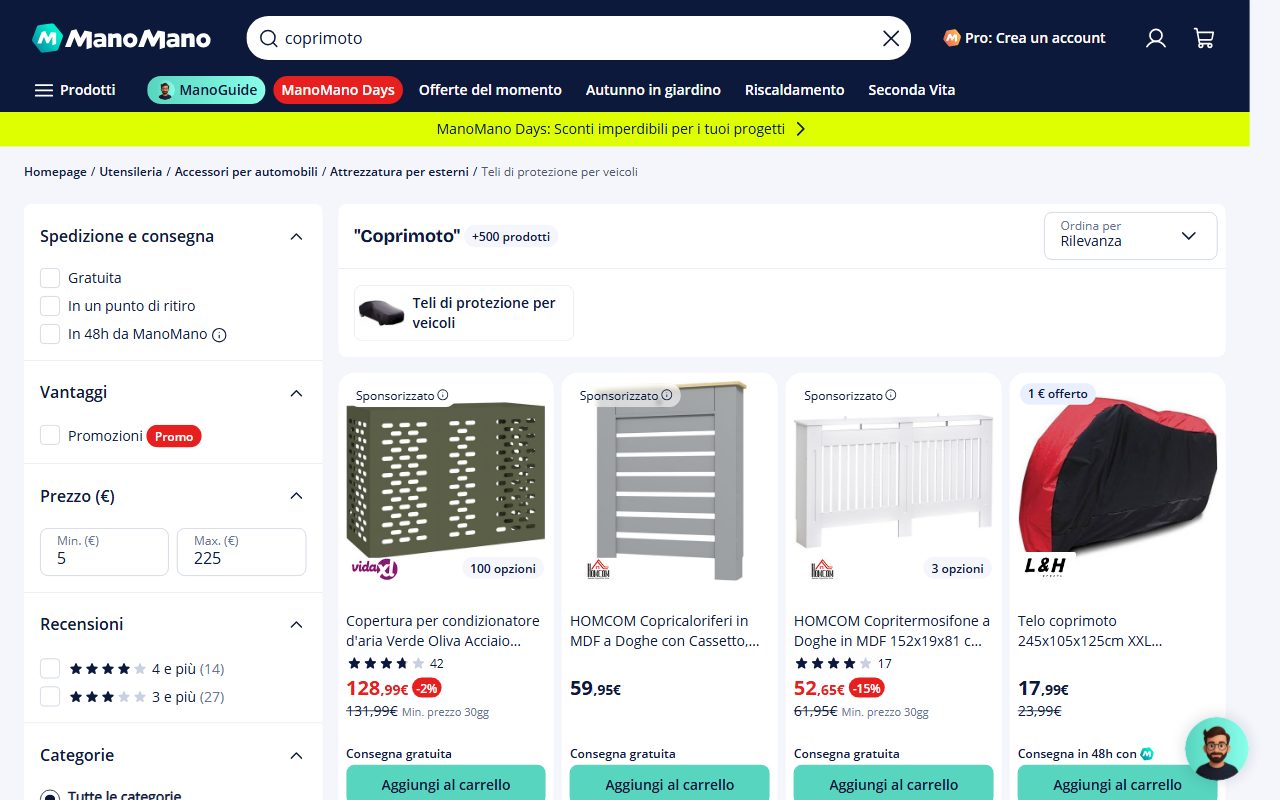Check 'In un punto di ritiro' checkbox
1280x800 pixels.
pyautogui.click(x=50, y=306)
